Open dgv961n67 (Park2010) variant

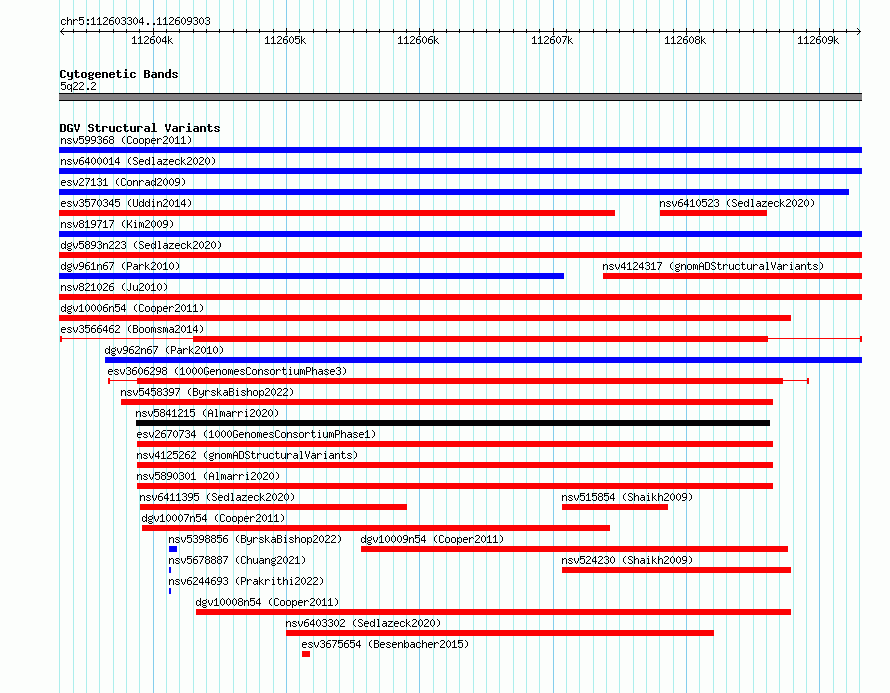120,266
